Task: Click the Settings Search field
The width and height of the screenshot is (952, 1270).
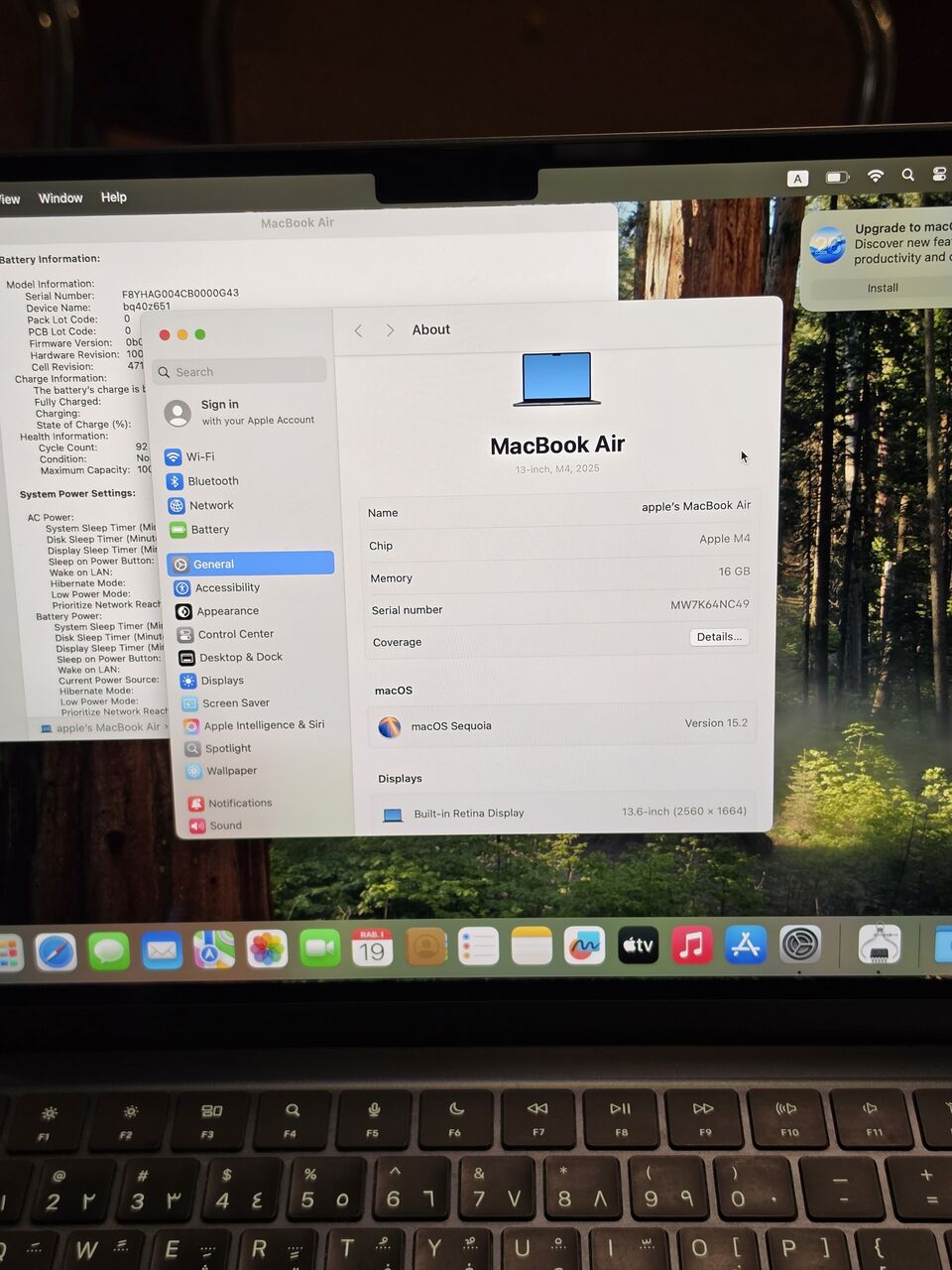Action: pyautogui.click(x=240, y=371)
